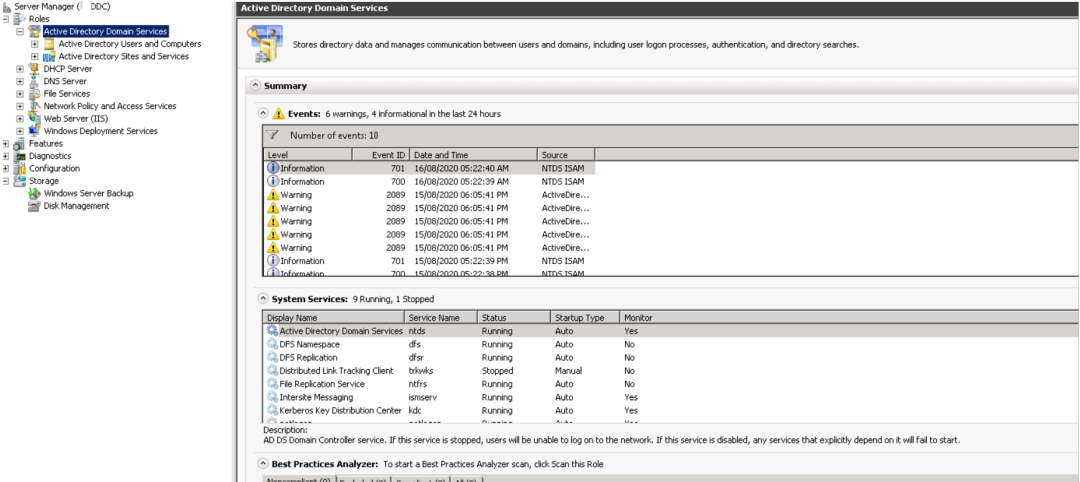Collapse the Events section chevron
Image resolution: width=1080 pixels, height=482 pixels.
pyautogui.click(x=263, y=114)
